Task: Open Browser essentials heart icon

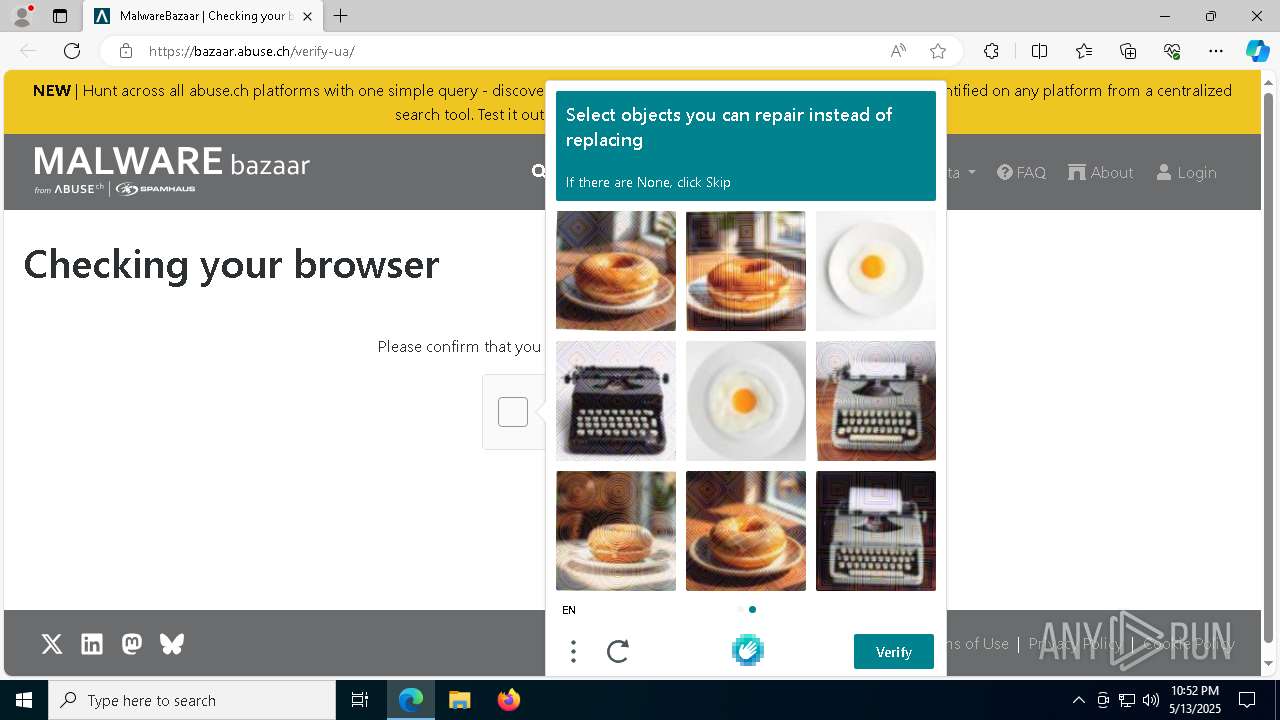Action: pos(1172,51)
